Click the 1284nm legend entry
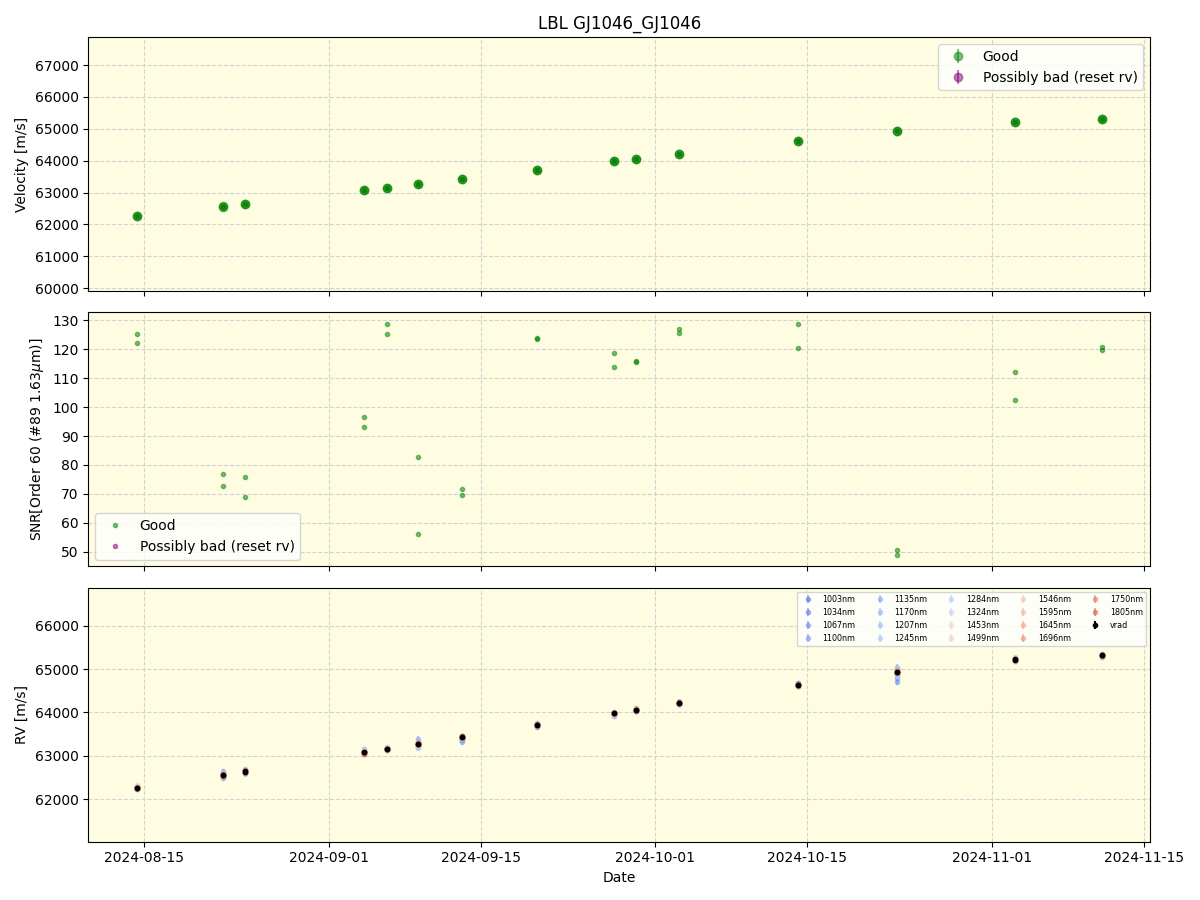Screen dimensions: 1200x900 pyautogui.click(x=974, y=599)
